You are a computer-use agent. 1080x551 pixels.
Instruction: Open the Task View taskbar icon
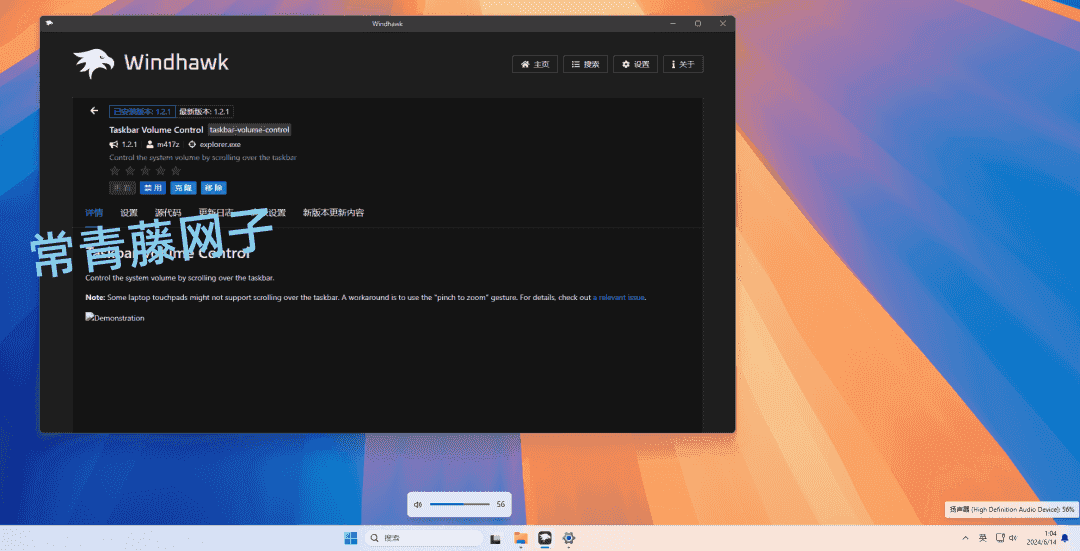[495, 539]
